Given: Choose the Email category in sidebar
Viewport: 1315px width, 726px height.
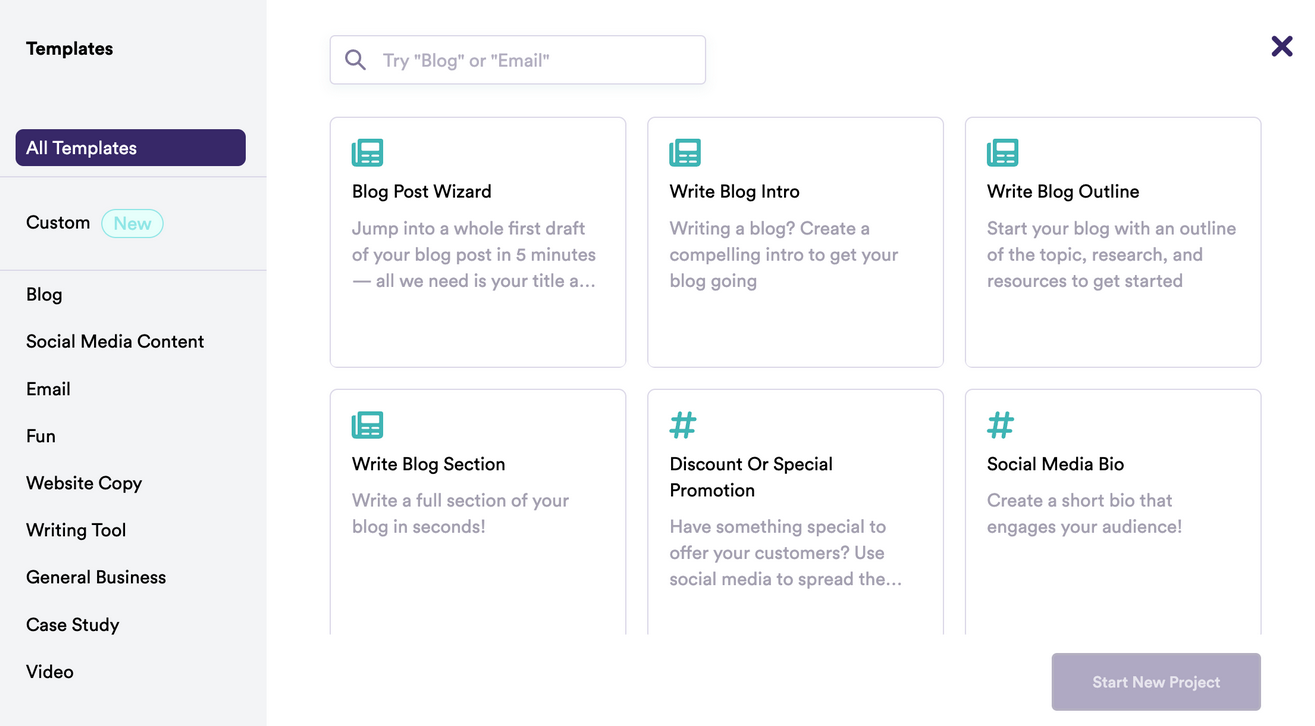Looking at the screenshot, I should coord(48,389).
